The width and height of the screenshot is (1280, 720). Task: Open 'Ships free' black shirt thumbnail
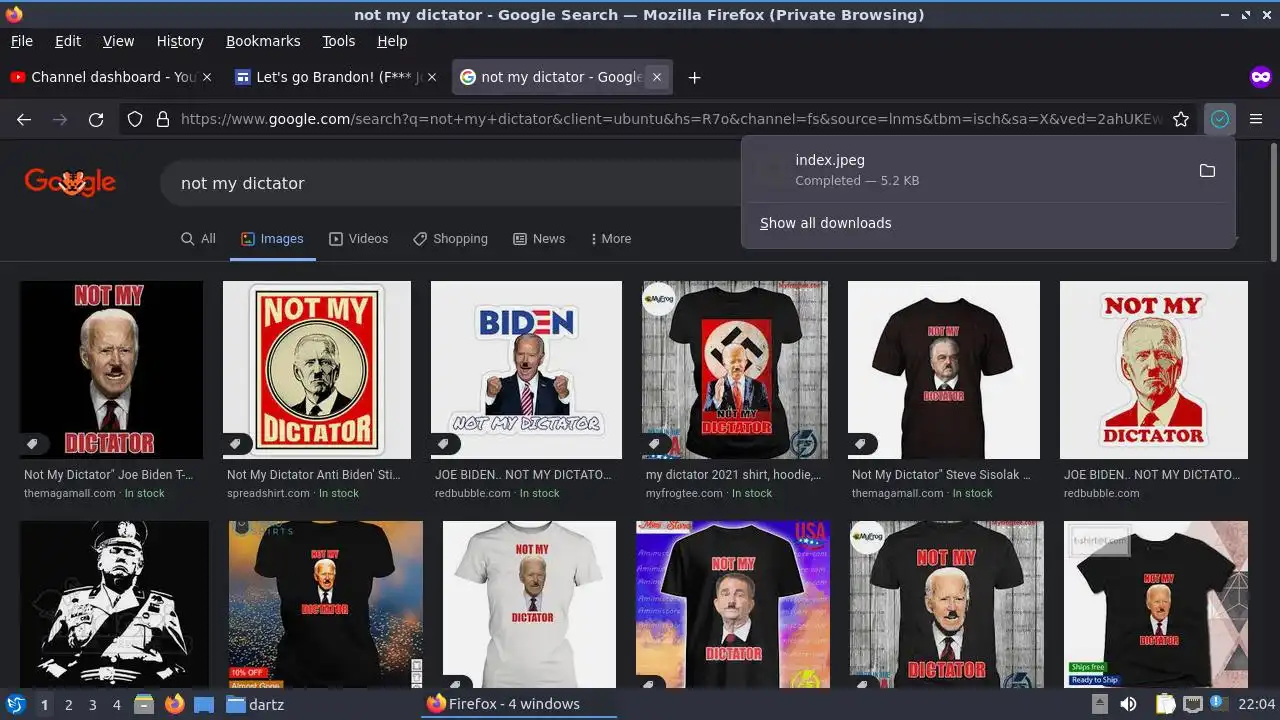pos(1155,604)
